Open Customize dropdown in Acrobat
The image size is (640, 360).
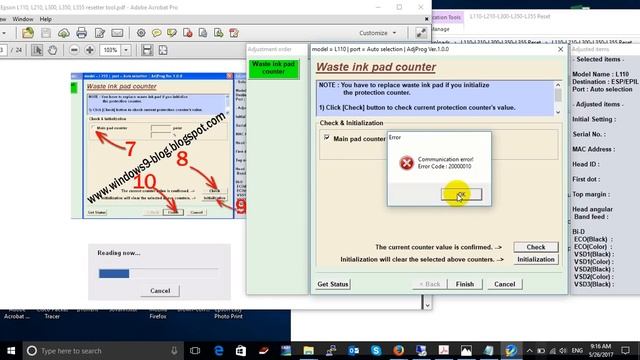[x=378, y=33]
